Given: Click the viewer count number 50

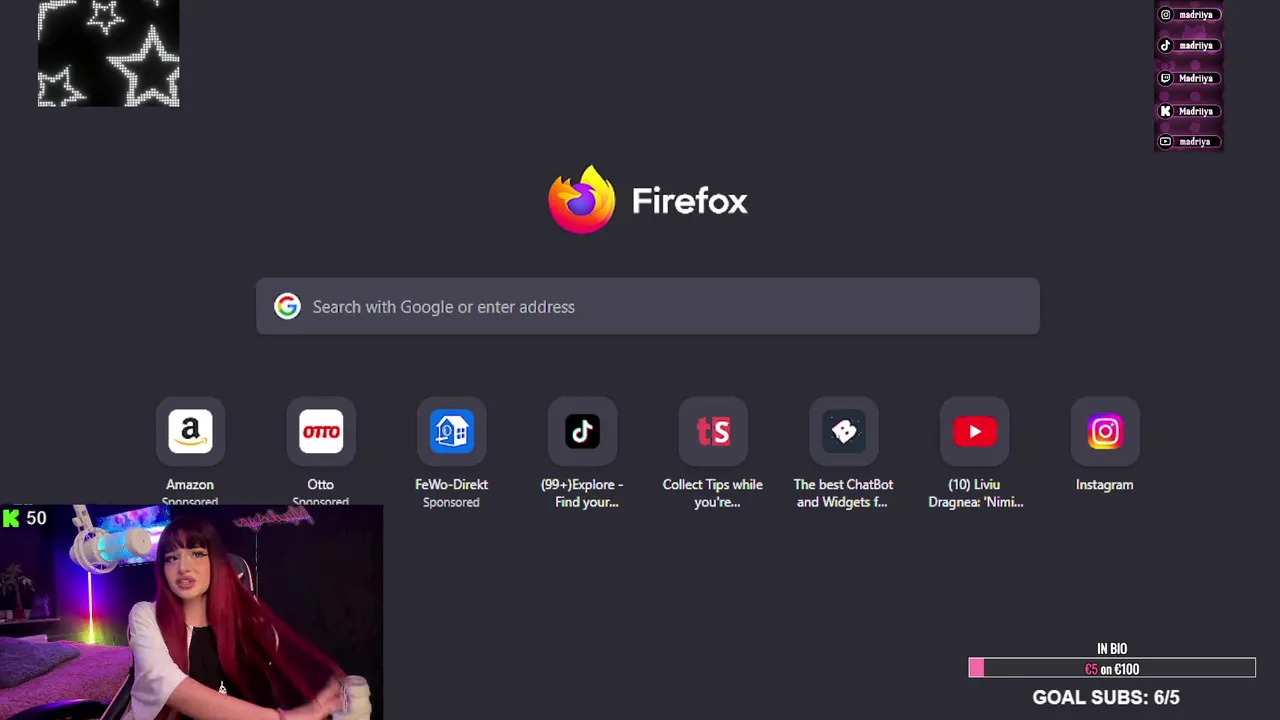Looking at the screenshot, I should pyautogui.click(x=37, y=518).
